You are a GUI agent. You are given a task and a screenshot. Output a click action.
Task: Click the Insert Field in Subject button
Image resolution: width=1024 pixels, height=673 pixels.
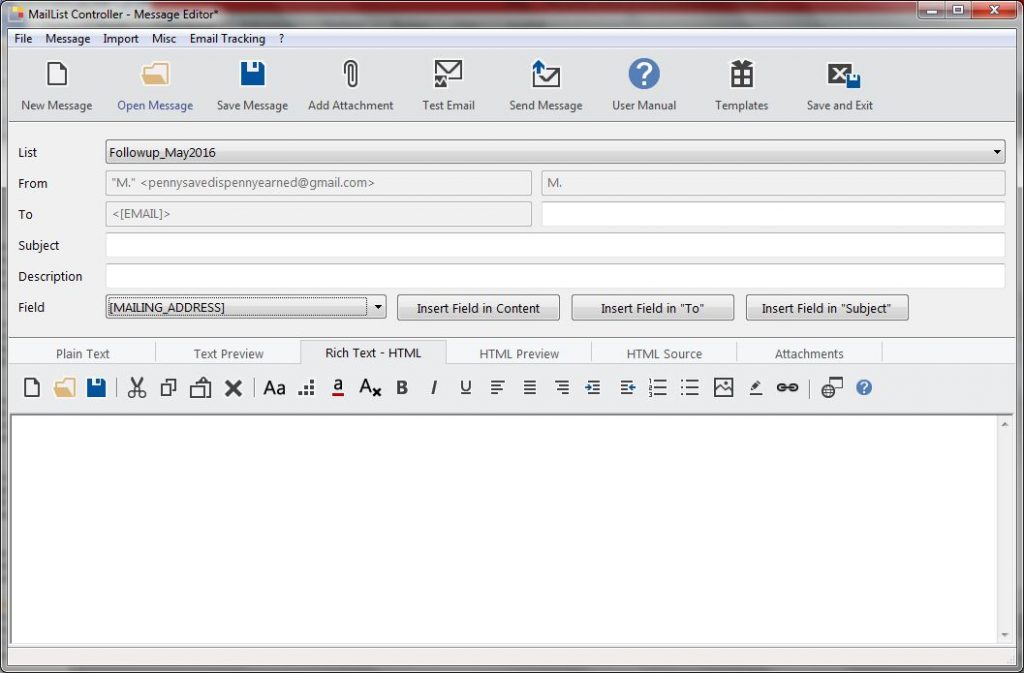pyautogui.click(x=826, y=307)
